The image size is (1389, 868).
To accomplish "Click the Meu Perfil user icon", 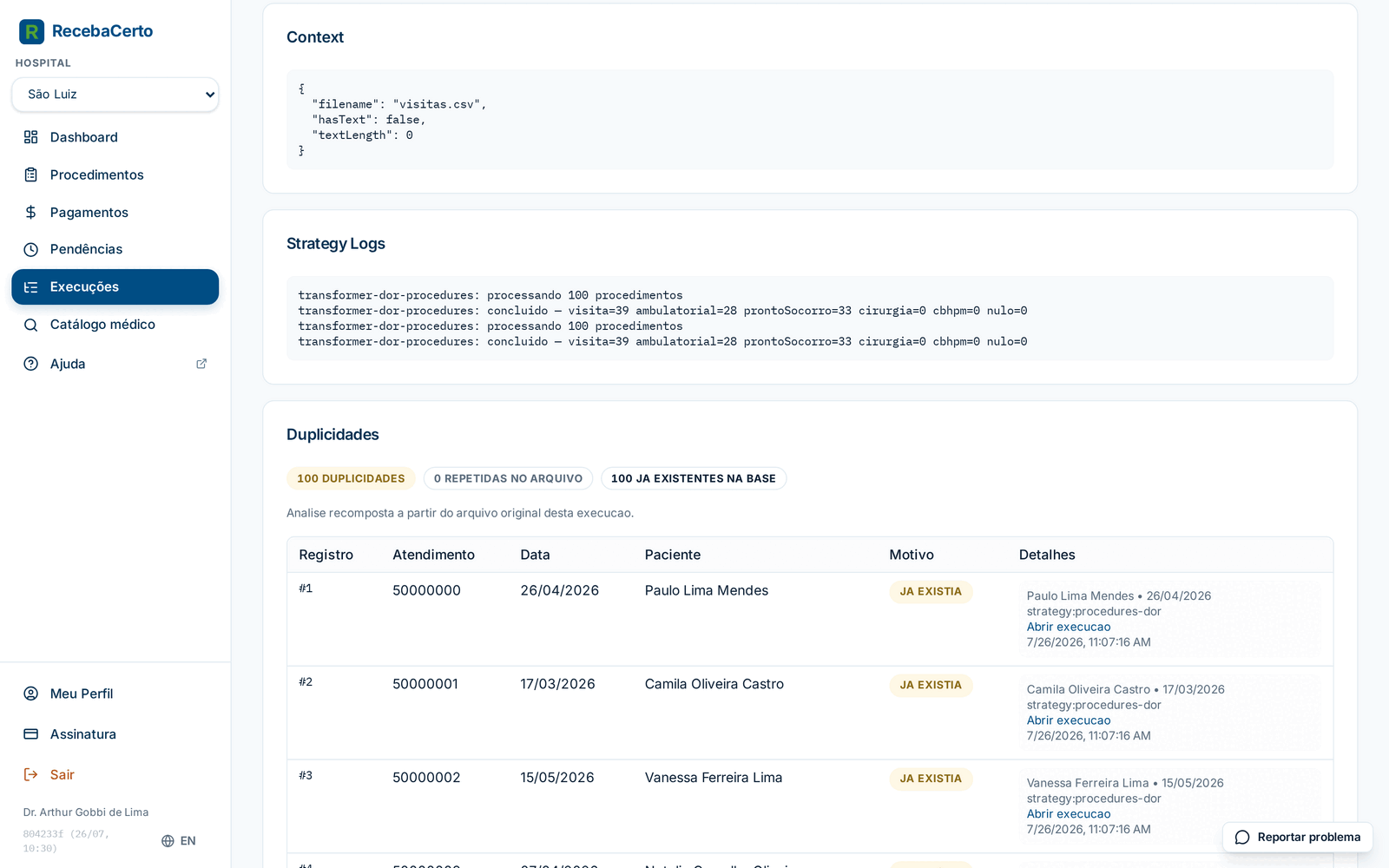I will [31, 694].
